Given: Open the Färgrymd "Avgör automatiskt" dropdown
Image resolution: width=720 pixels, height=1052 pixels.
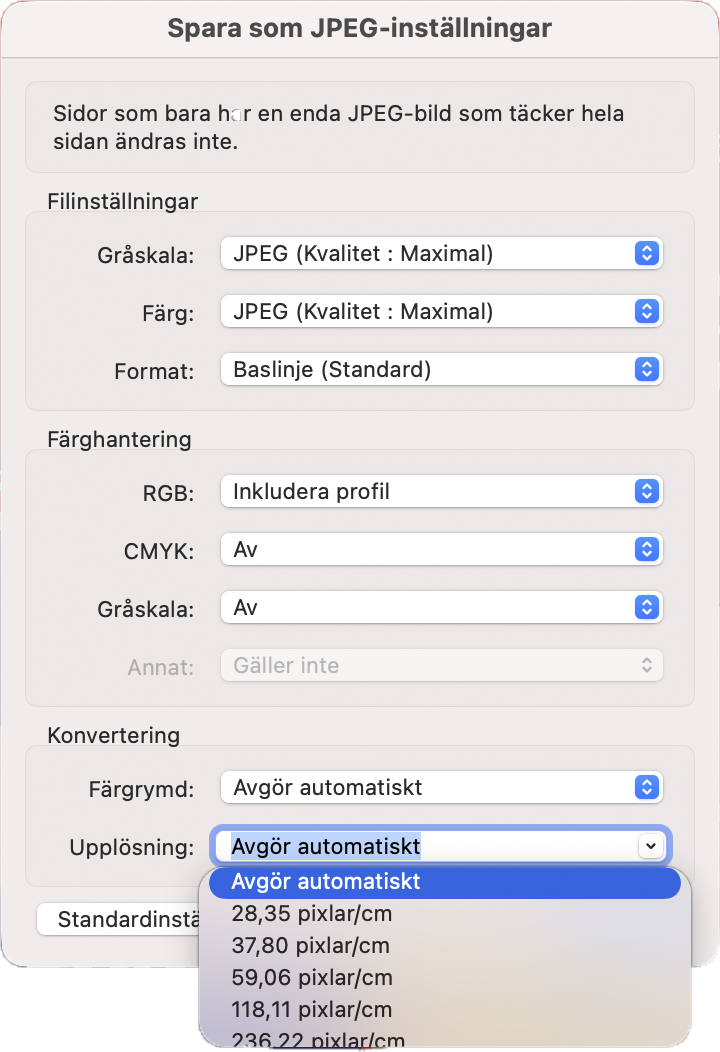Looking at the screenshot, I should click(x=440, y=787).
